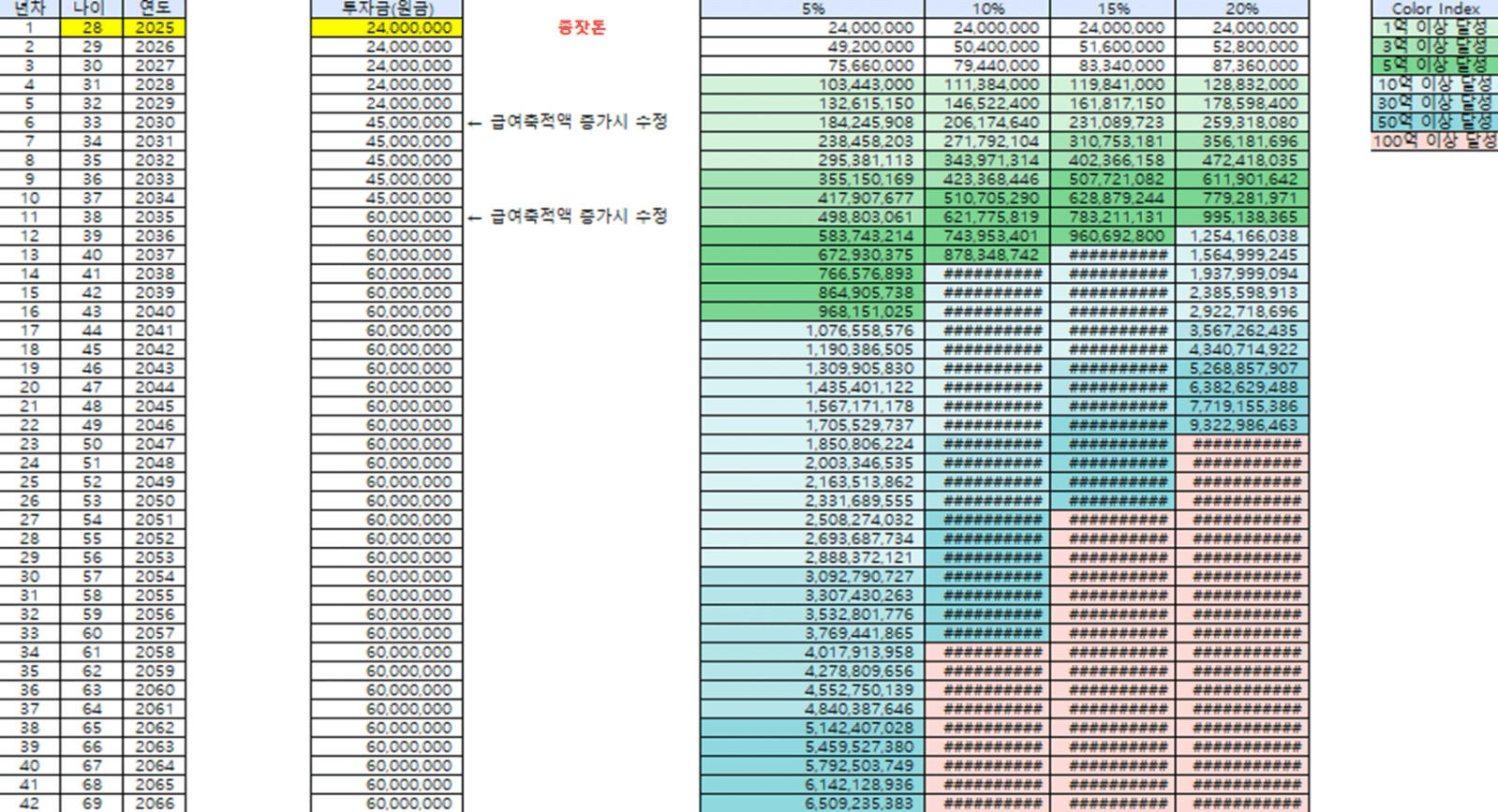Click the value 995,138,365 in the 20% column
The image size is (1498, 812).
pyautogui.click(x=1242, y=216)
